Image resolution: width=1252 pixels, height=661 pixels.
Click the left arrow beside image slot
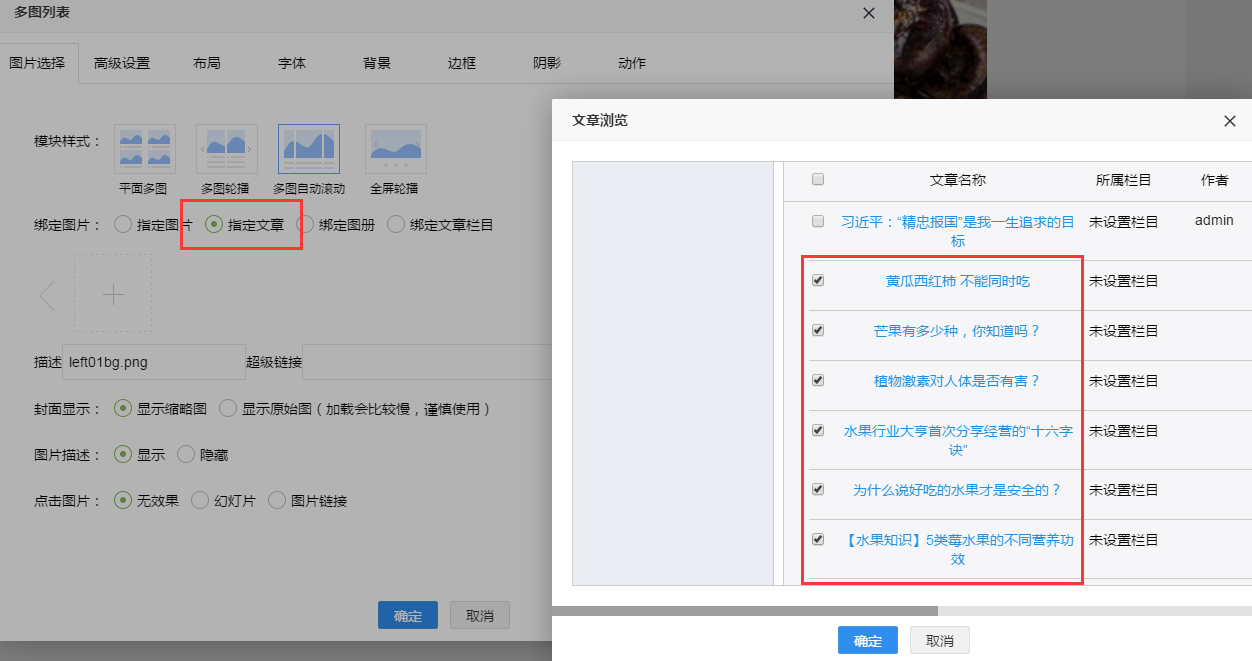(x=47, y=295)
